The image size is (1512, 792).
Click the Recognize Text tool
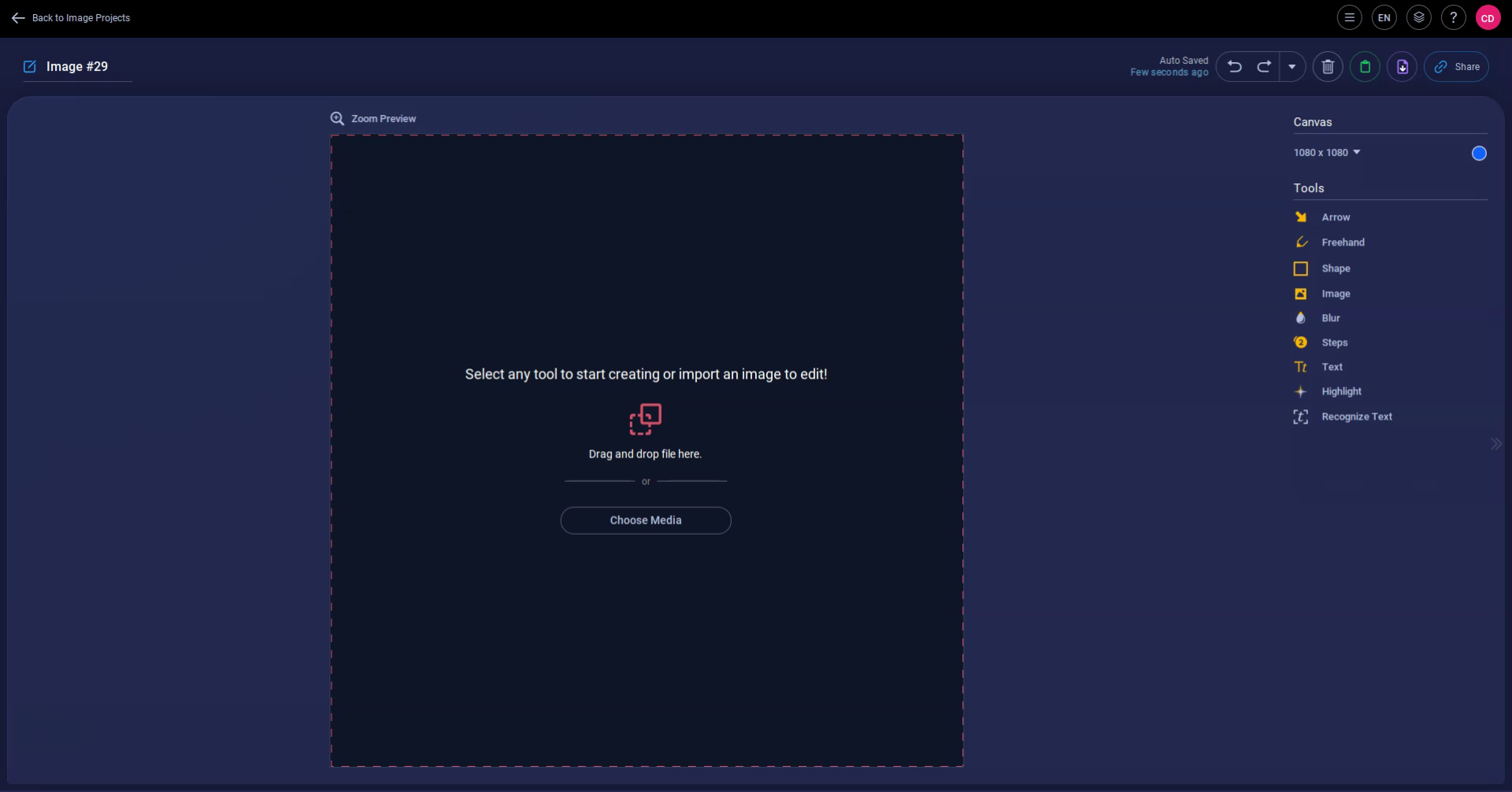(1356, 416)
